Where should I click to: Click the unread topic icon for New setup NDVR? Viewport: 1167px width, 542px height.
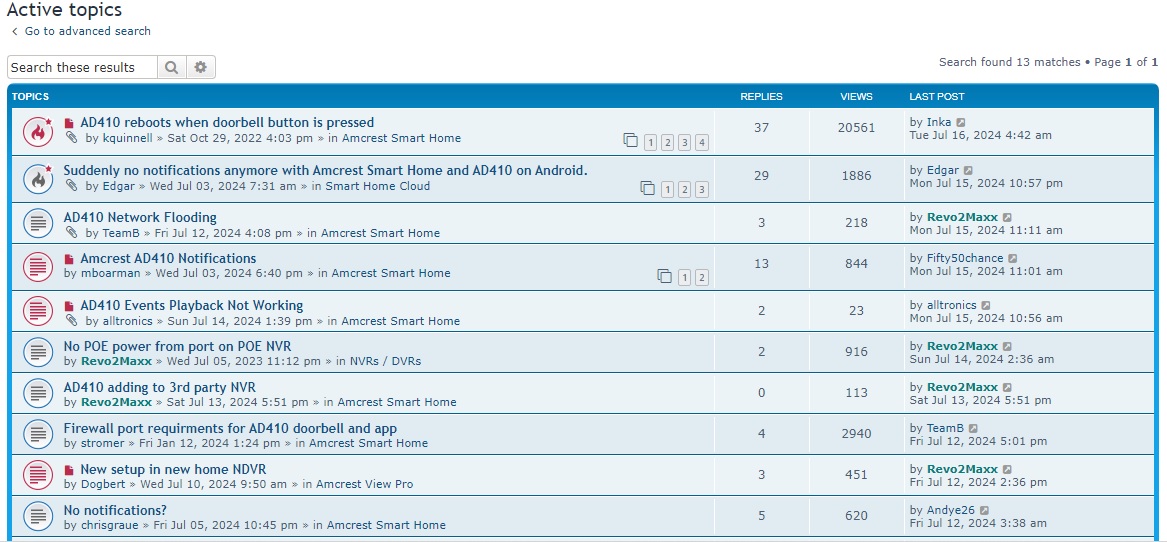37,475
